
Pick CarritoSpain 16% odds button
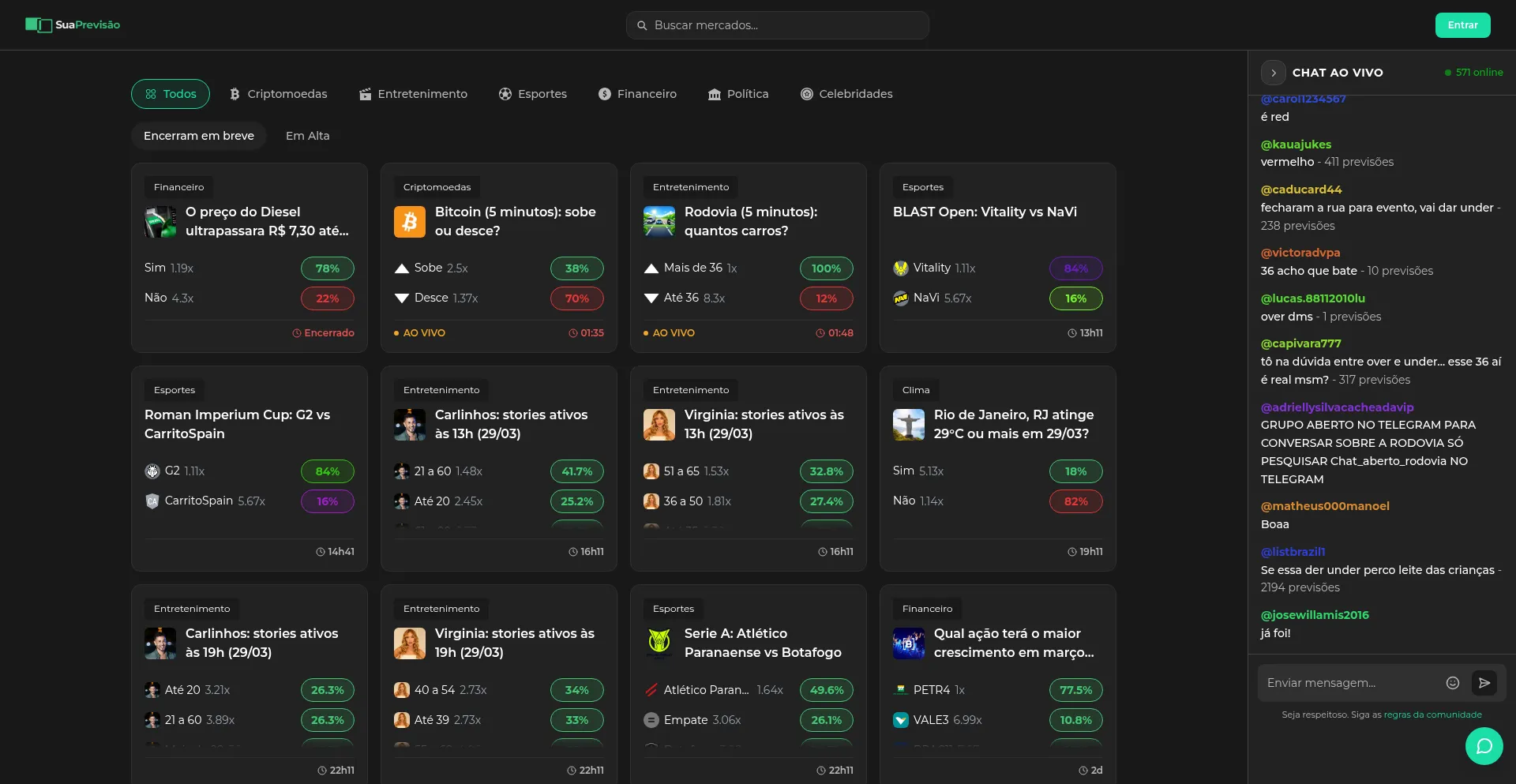(x=328, y=501)
